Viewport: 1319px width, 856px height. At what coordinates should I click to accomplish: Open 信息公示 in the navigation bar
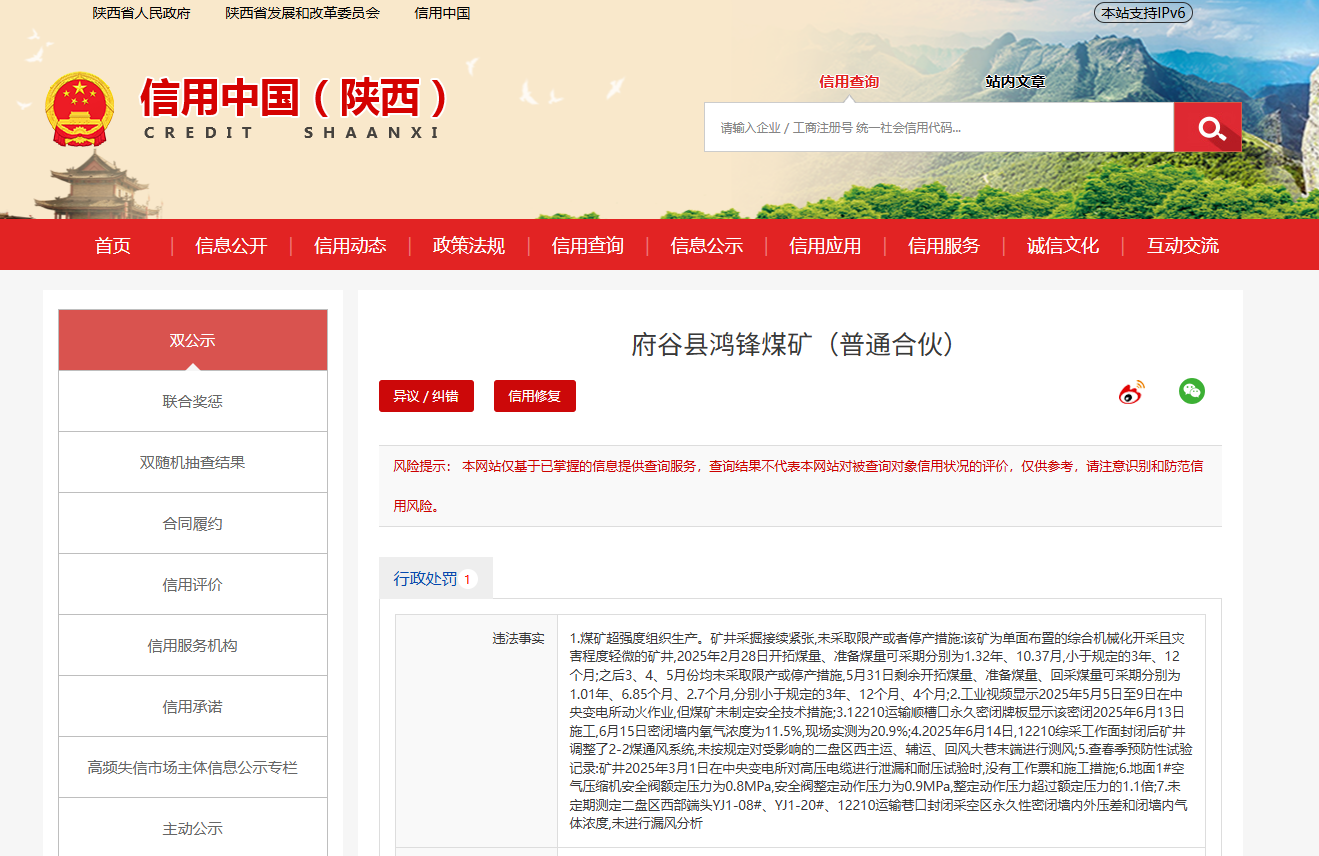point(706,246)
